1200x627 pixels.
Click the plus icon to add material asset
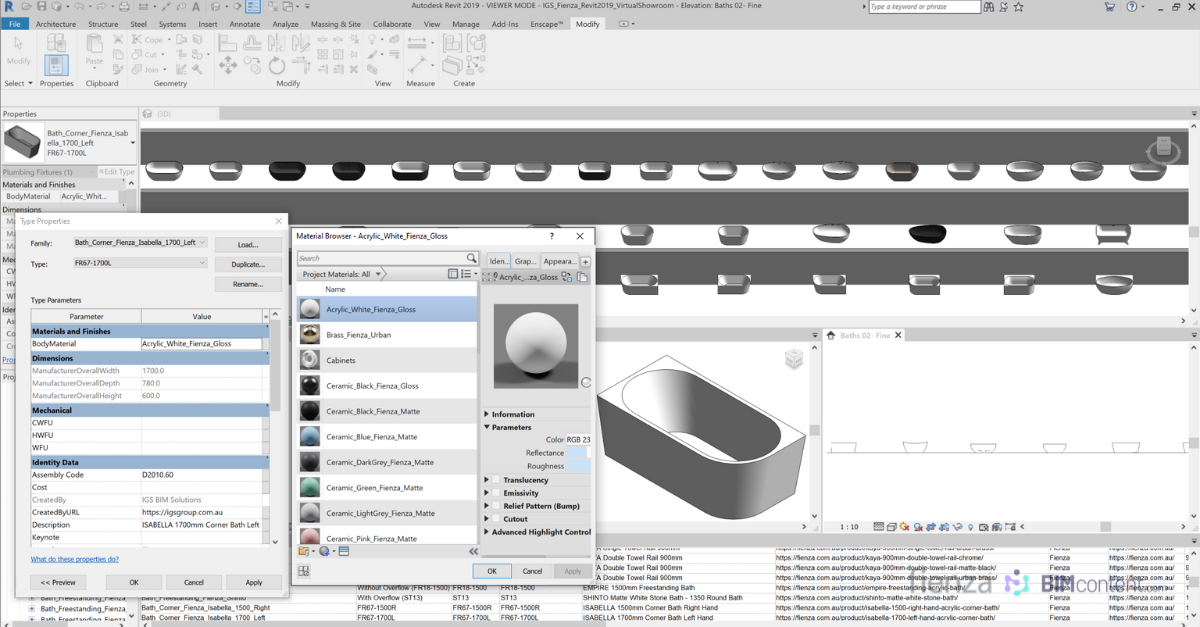586,261
